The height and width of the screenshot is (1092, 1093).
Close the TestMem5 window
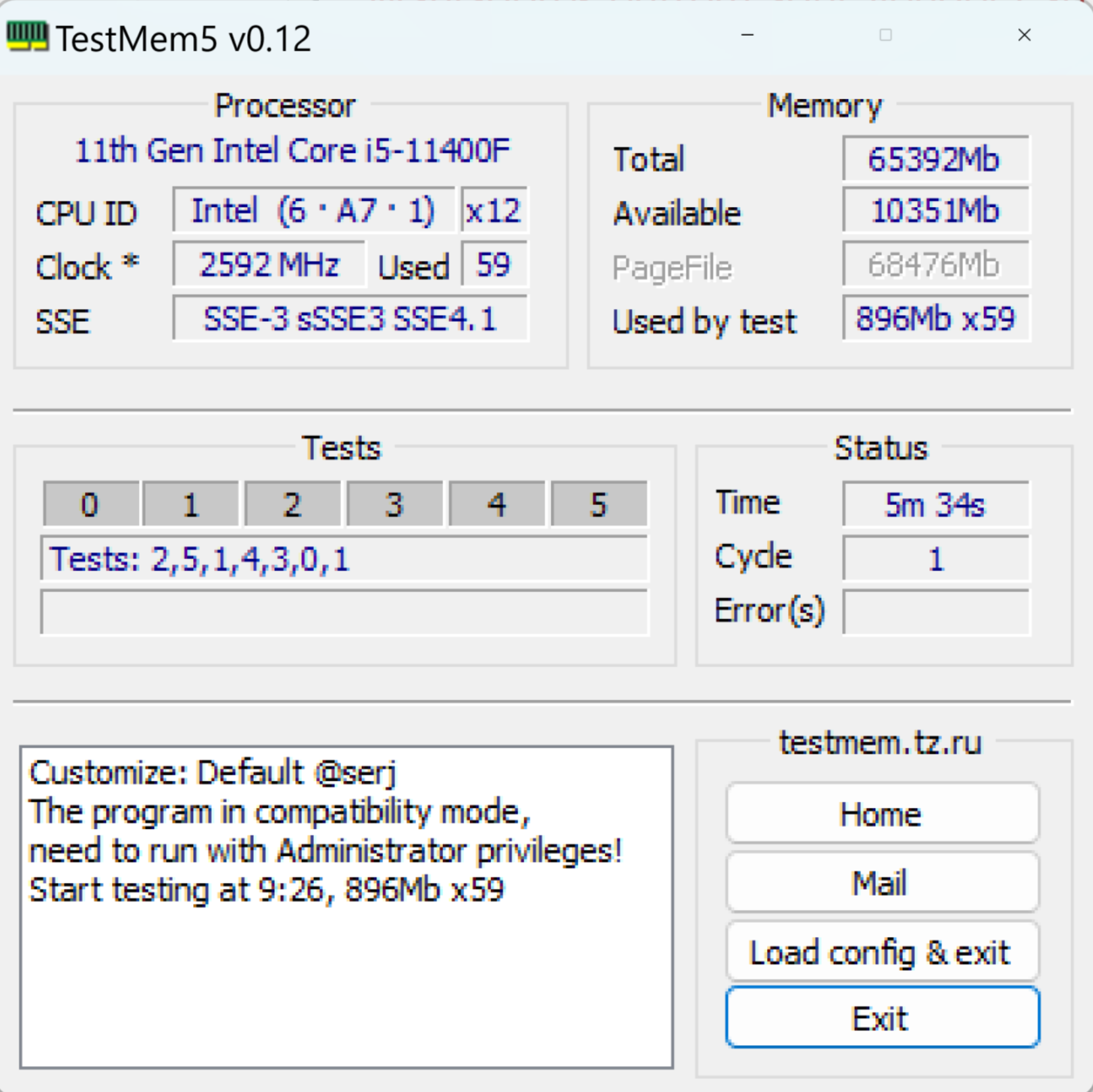tap(1024, 35)
